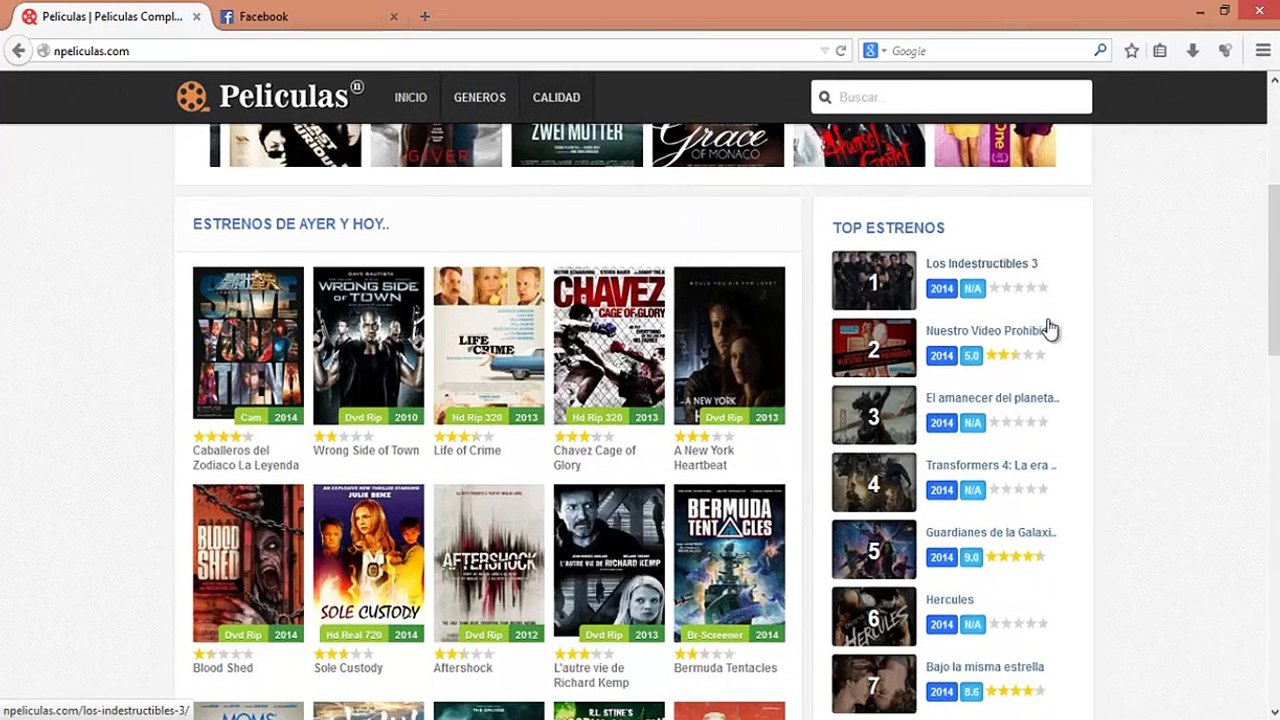Click the search magnifier icon in Buscar box
1280x720 pixels.
point(825,97)
